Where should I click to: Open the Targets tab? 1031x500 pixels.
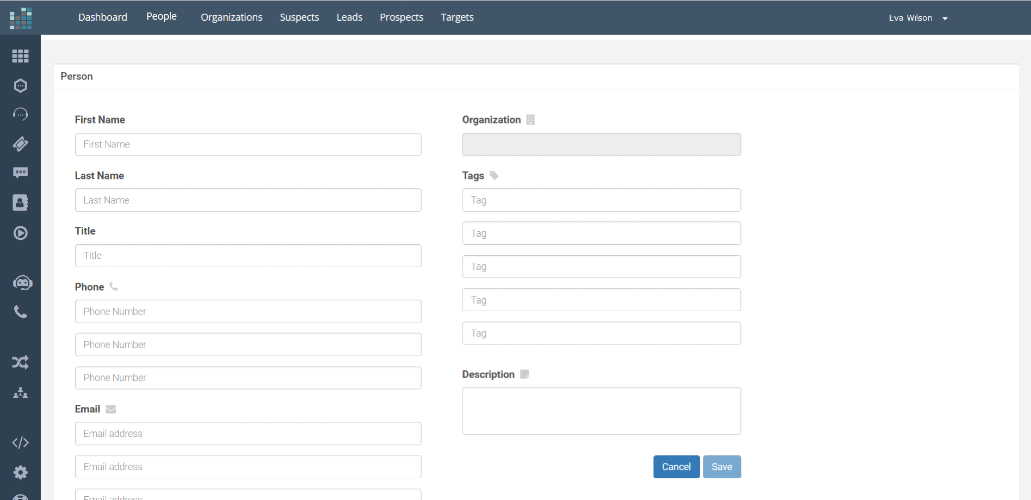click(x=457, y=17)
